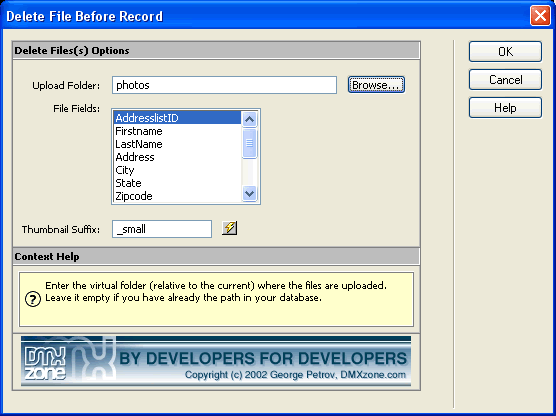Image resolution: width=556 pixels, height=416 pixels.
Task: Click the Browse... button
Action: pyautogui.click(x=376, y=85)
